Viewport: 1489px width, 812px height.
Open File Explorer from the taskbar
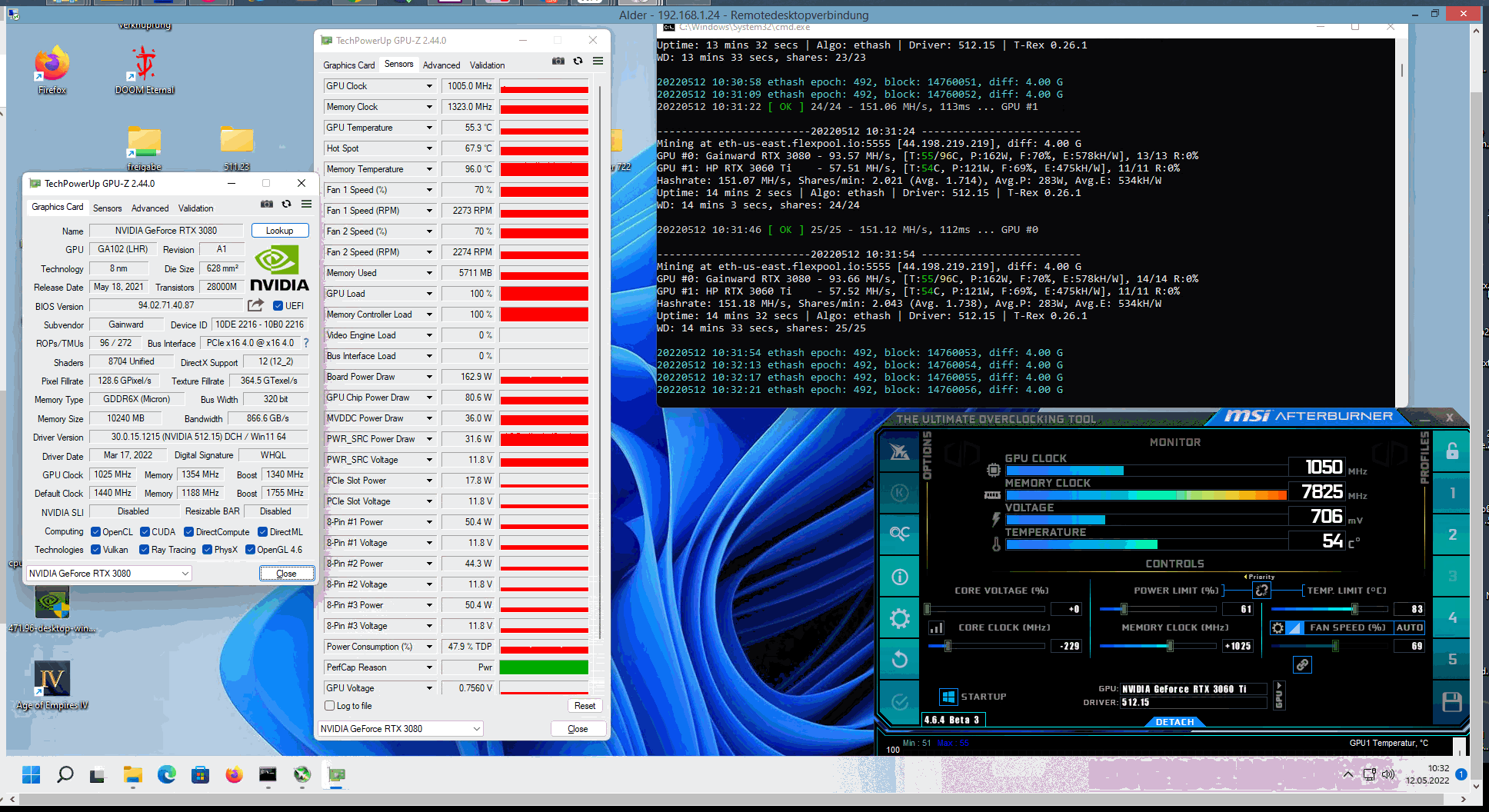(x=133, y=775)
